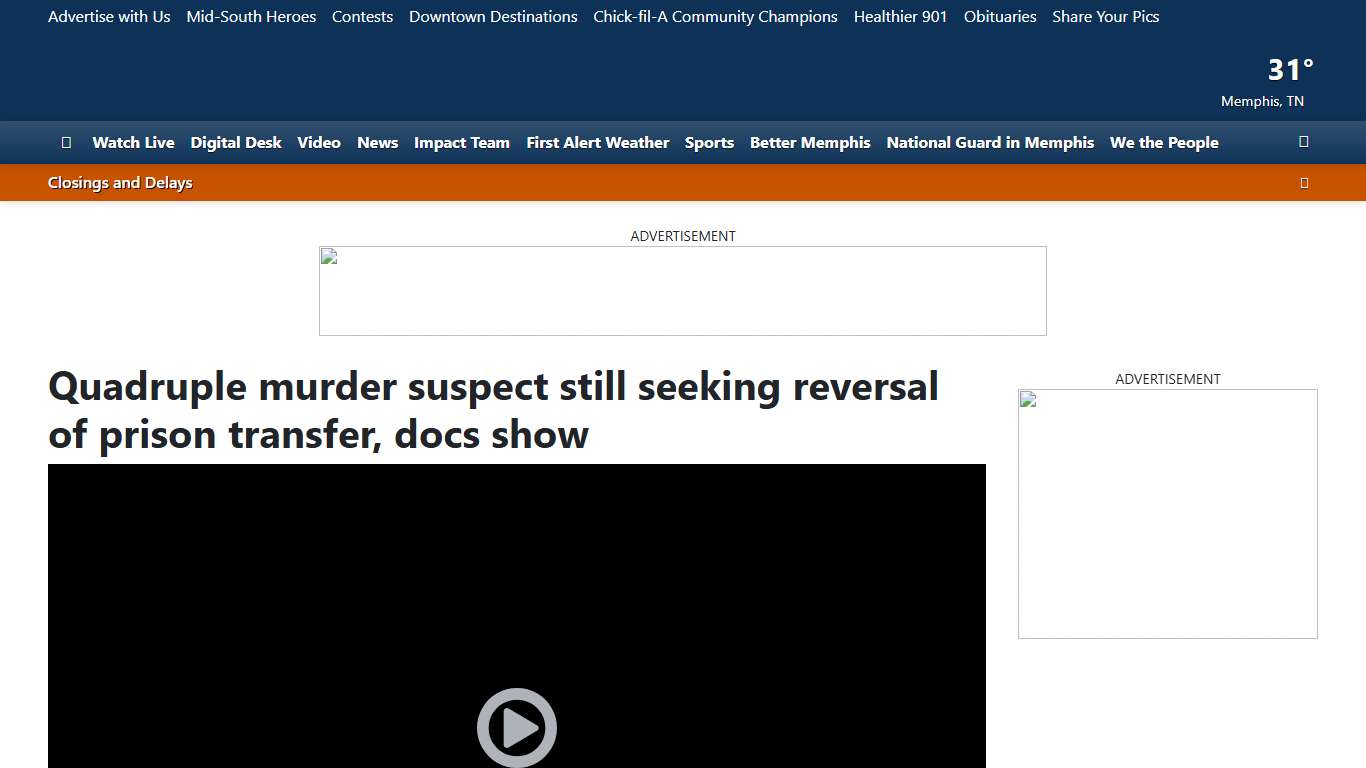Visit the Mid-South Heroes page
Image resolution: width=1366 pixels, height=768 pixels.
pyautogui.click(x=250, y=16)
